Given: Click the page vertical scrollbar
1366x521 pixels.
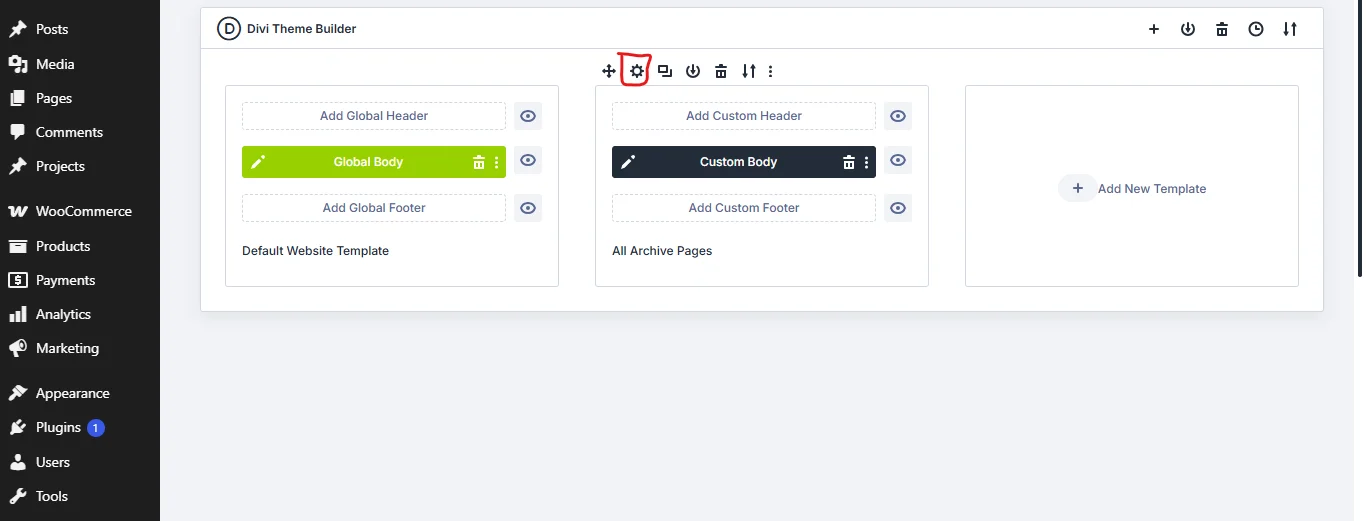Looking at the screenshot, I should [x=1359, y=138].
